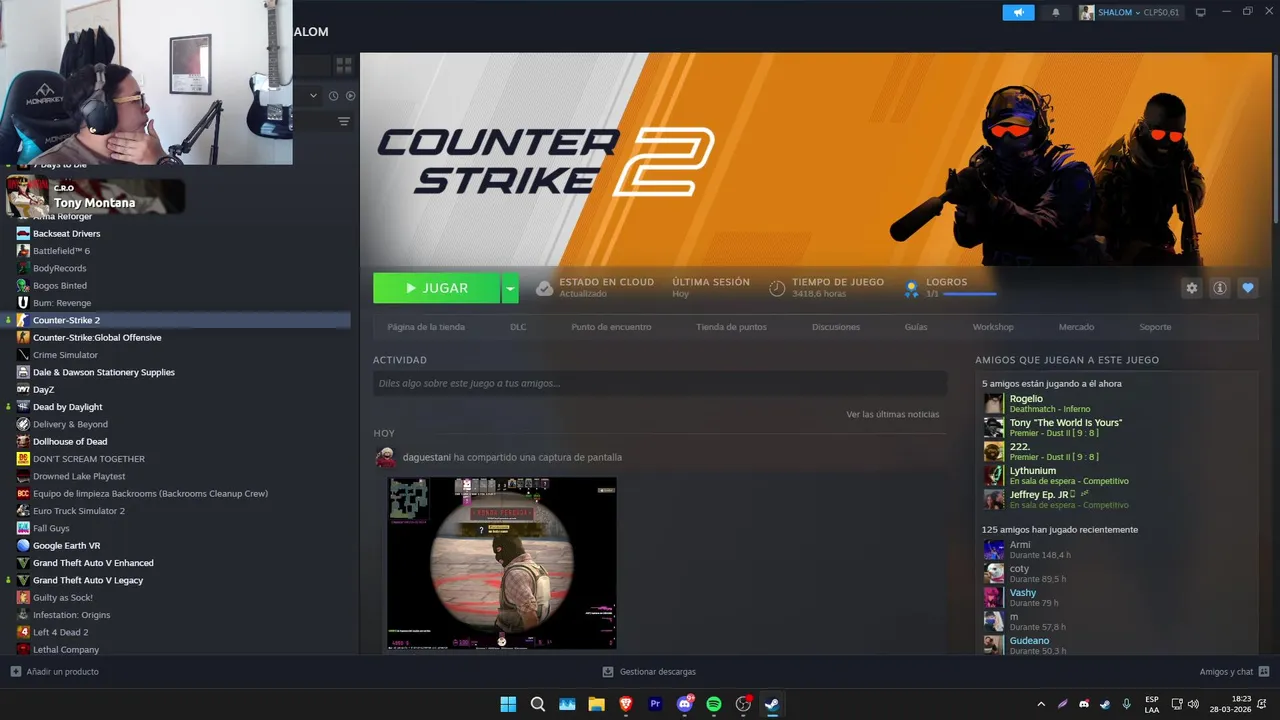Open the notifications bell icon
Screen dimensions: 1280x720
click(1056, 12)
